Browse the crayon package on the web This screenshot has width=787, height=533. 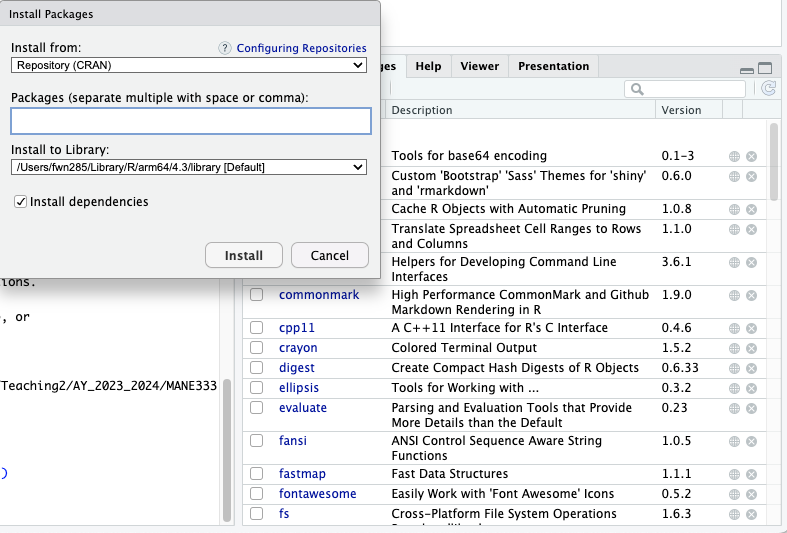[x=734, y=348]
